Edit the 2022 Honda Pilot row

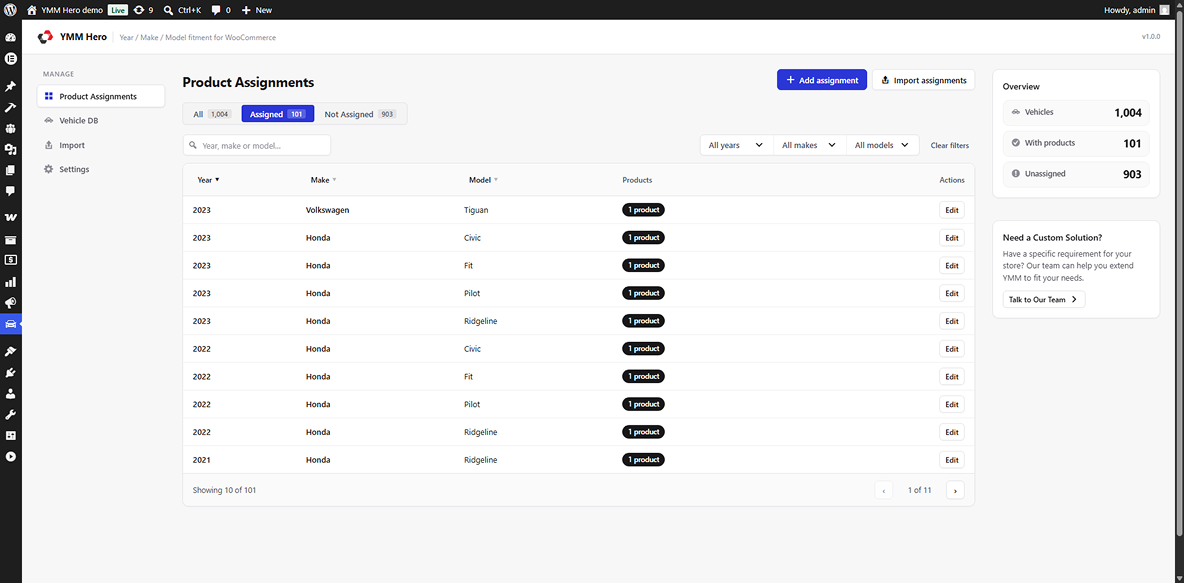[x=951, y=404]
